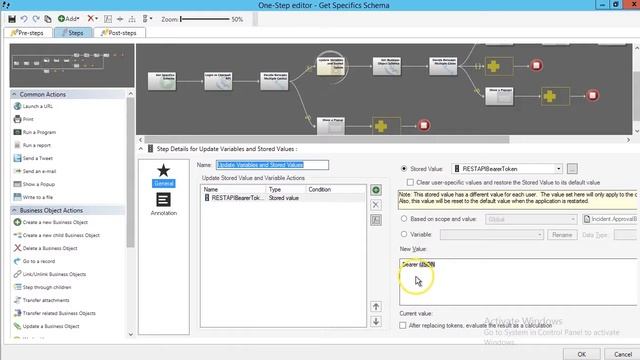Delete the selected step with red X
The width and height of the screenshot is (640, 360).
pos(90,19)
